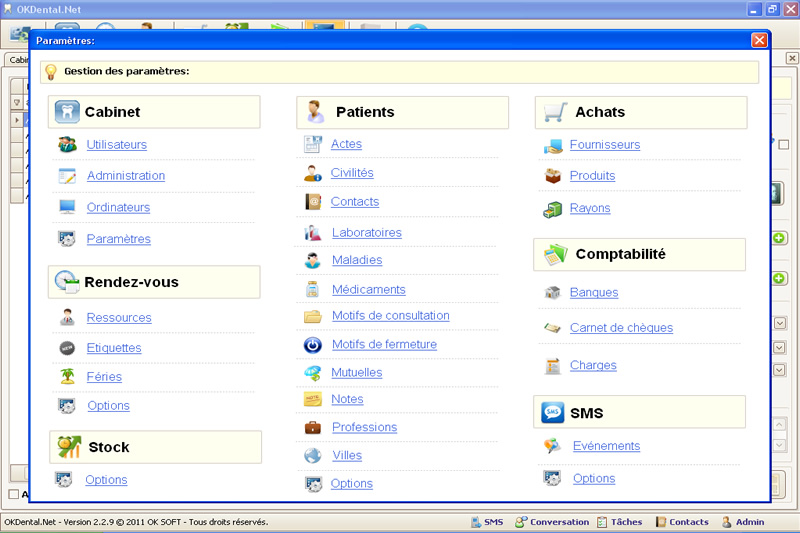Click the Paramètres gear icon under Cabinet
The width and height of the screenshot is (800, 533).
[67, 239]
